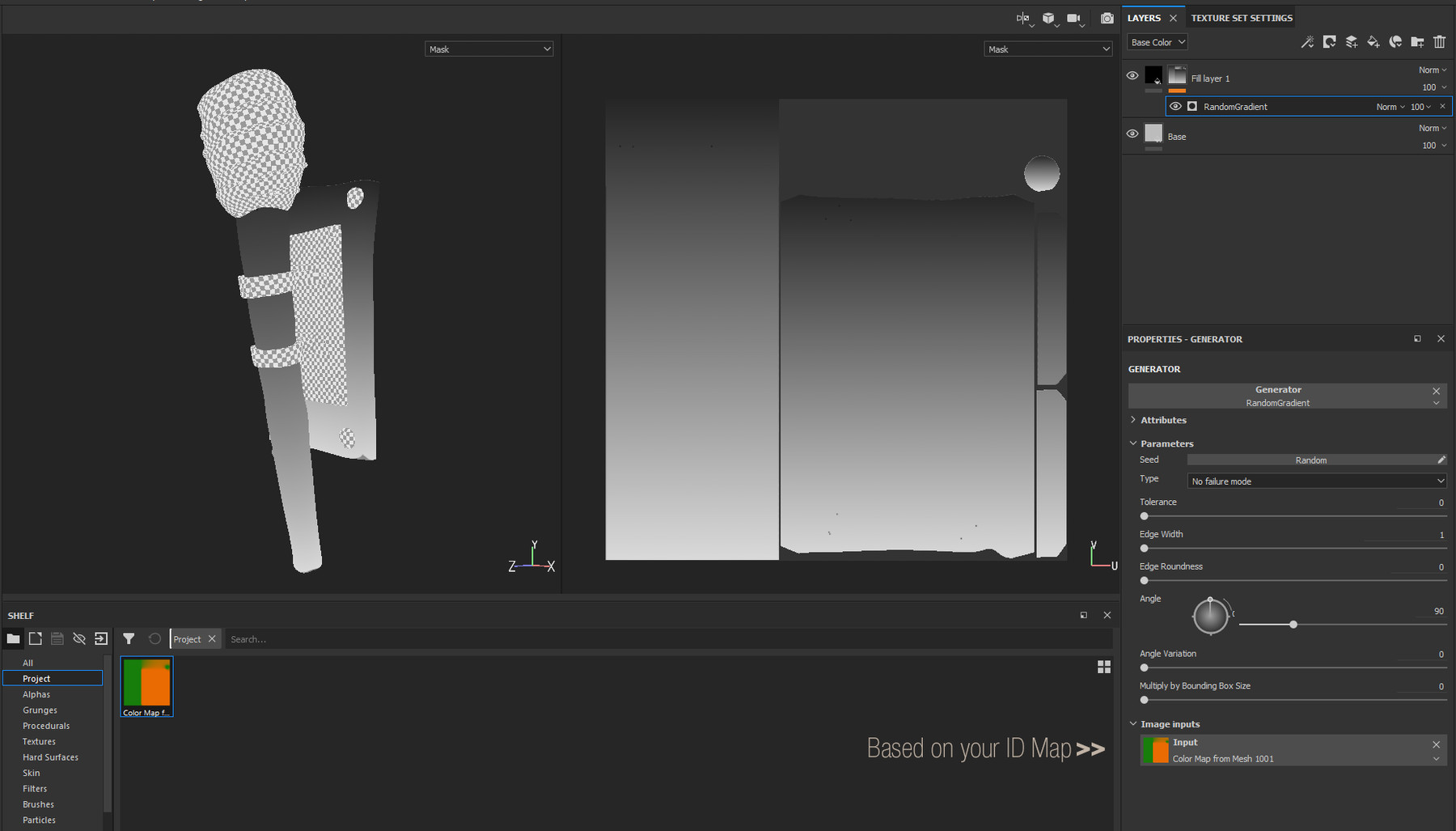This screenshot has width=1456, height=831.
Task: Click the Shelf save icon
Action: [57, 638]
